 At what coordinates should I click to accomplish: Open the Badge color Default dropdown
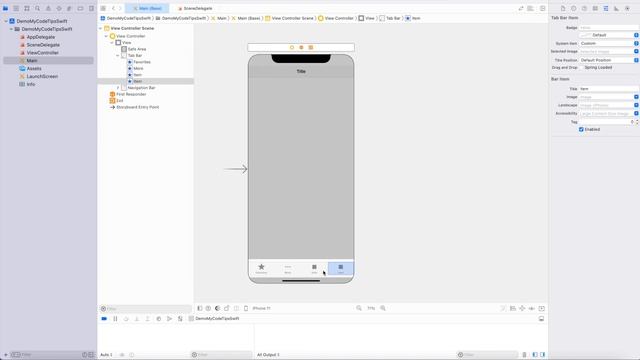(x=609, y=35)
